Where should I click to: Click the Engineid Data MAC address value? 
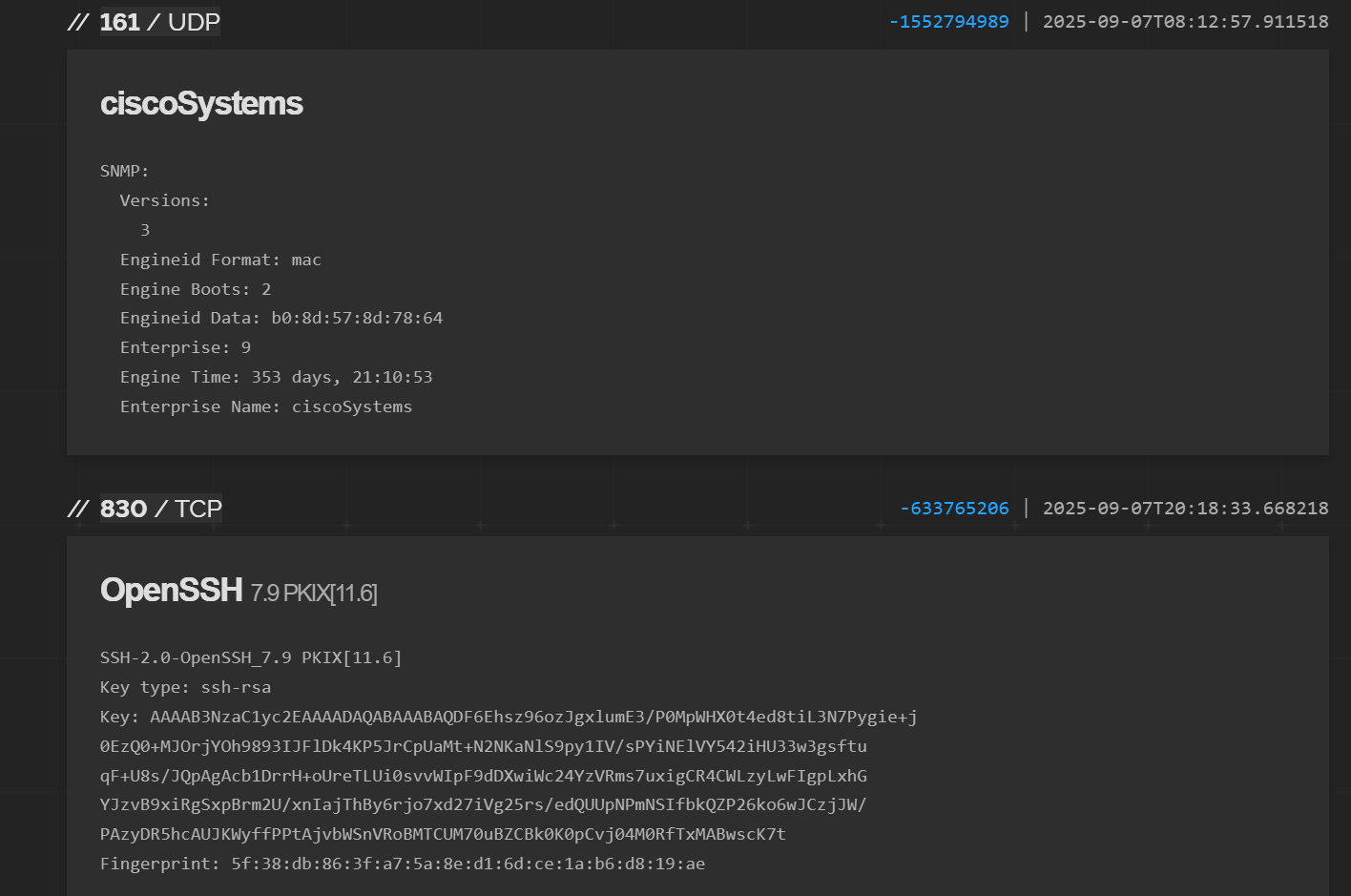point(357,318)
